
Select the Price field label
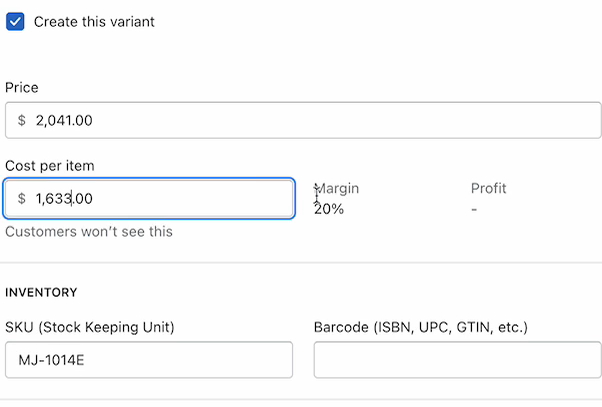[22, 88]
